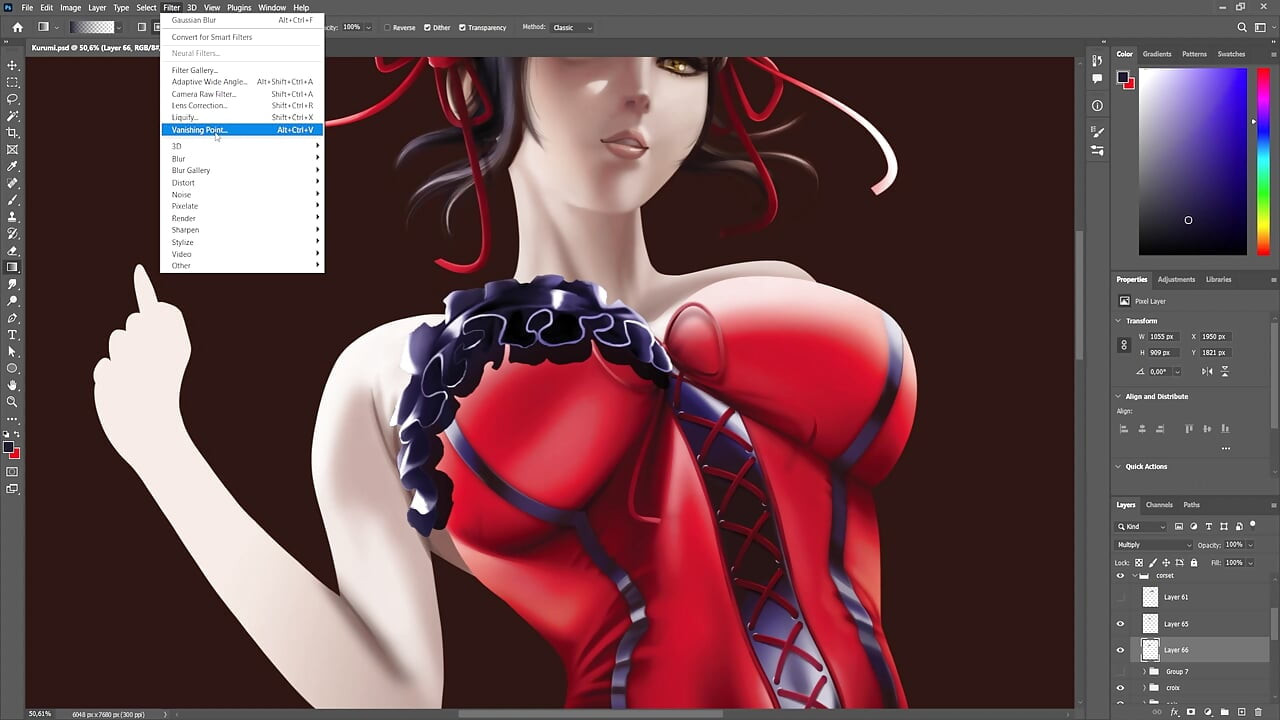Select the Gradient tool

point(13,267)
